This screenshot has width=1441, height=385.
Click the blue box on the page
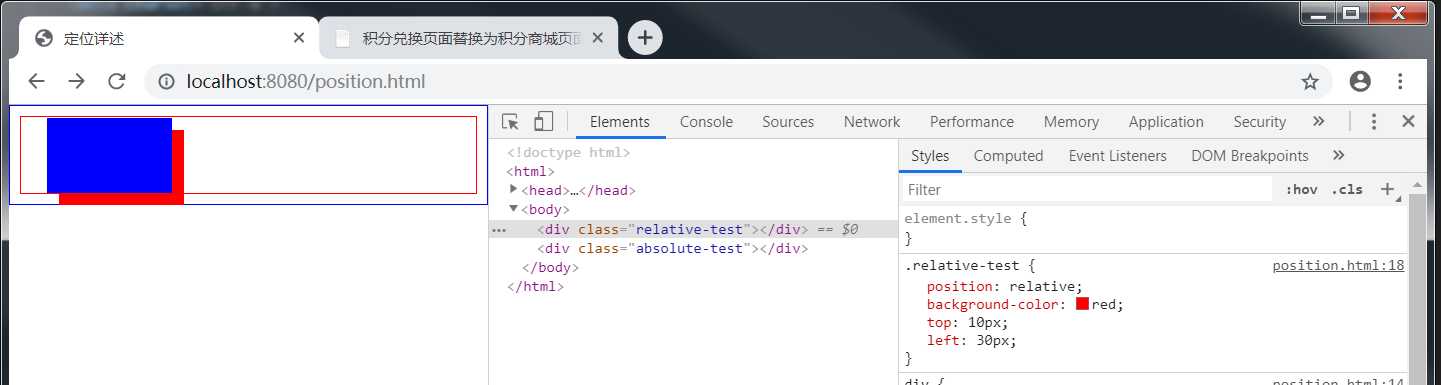109,155
